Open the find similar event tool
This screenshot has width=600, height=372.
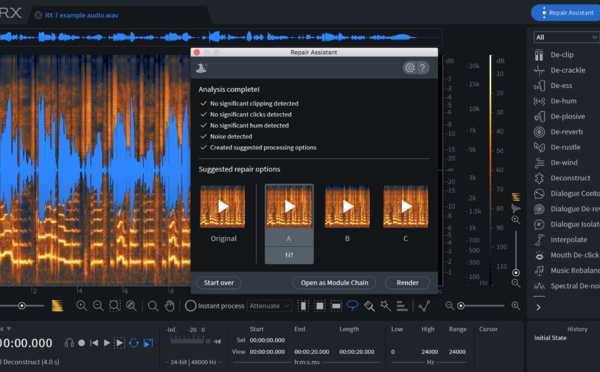[424, 305]
